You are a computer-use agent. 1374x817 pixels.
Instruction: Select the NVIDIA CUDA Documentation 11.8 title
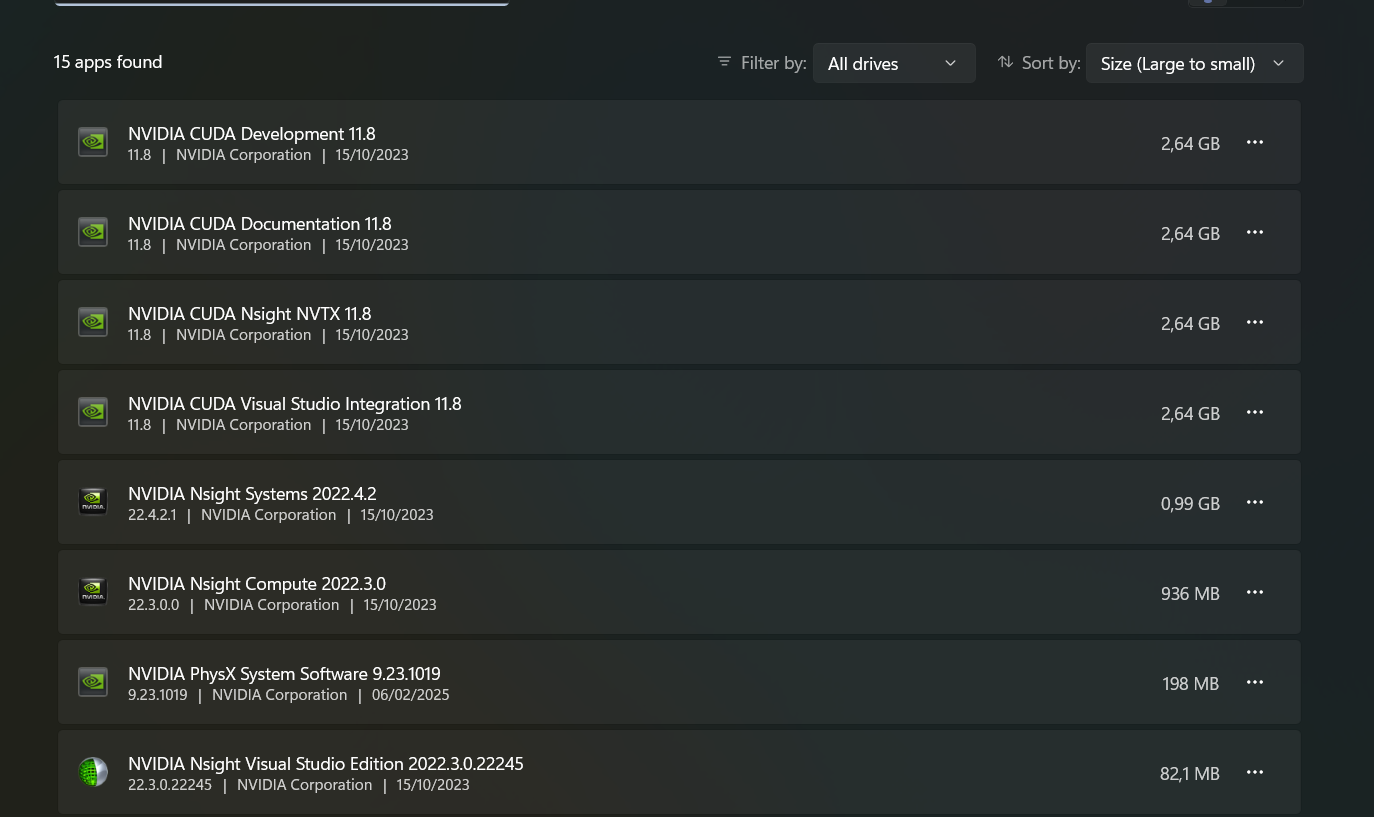point(260,224)
